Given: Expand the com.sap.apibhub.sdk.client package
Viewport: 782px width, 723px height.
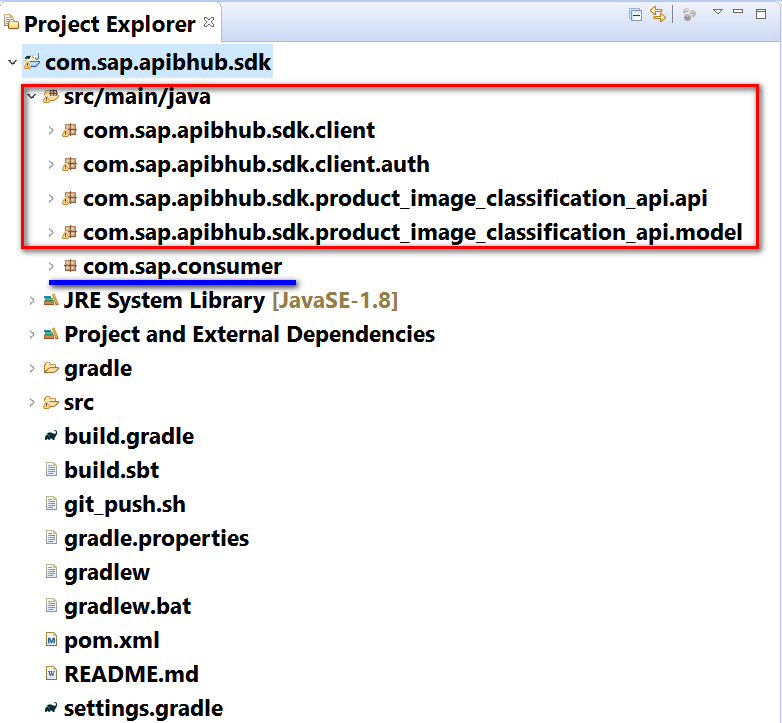Looking at the screenshot, I should pyautogui.click(x=50, y=130).
